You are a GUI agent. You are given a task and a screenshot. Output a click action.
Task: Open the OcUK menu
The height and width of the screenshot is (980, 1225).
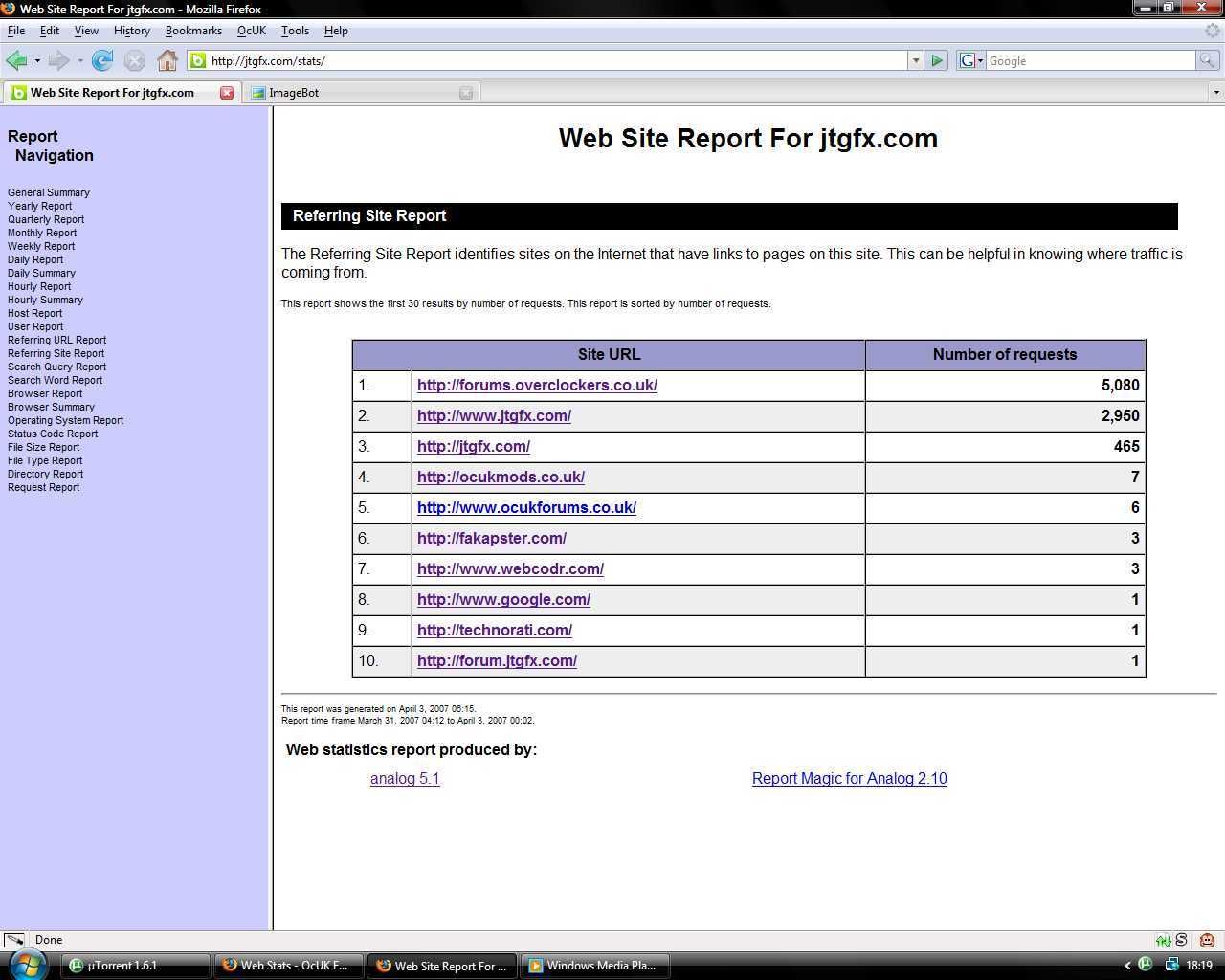[252, 31]
